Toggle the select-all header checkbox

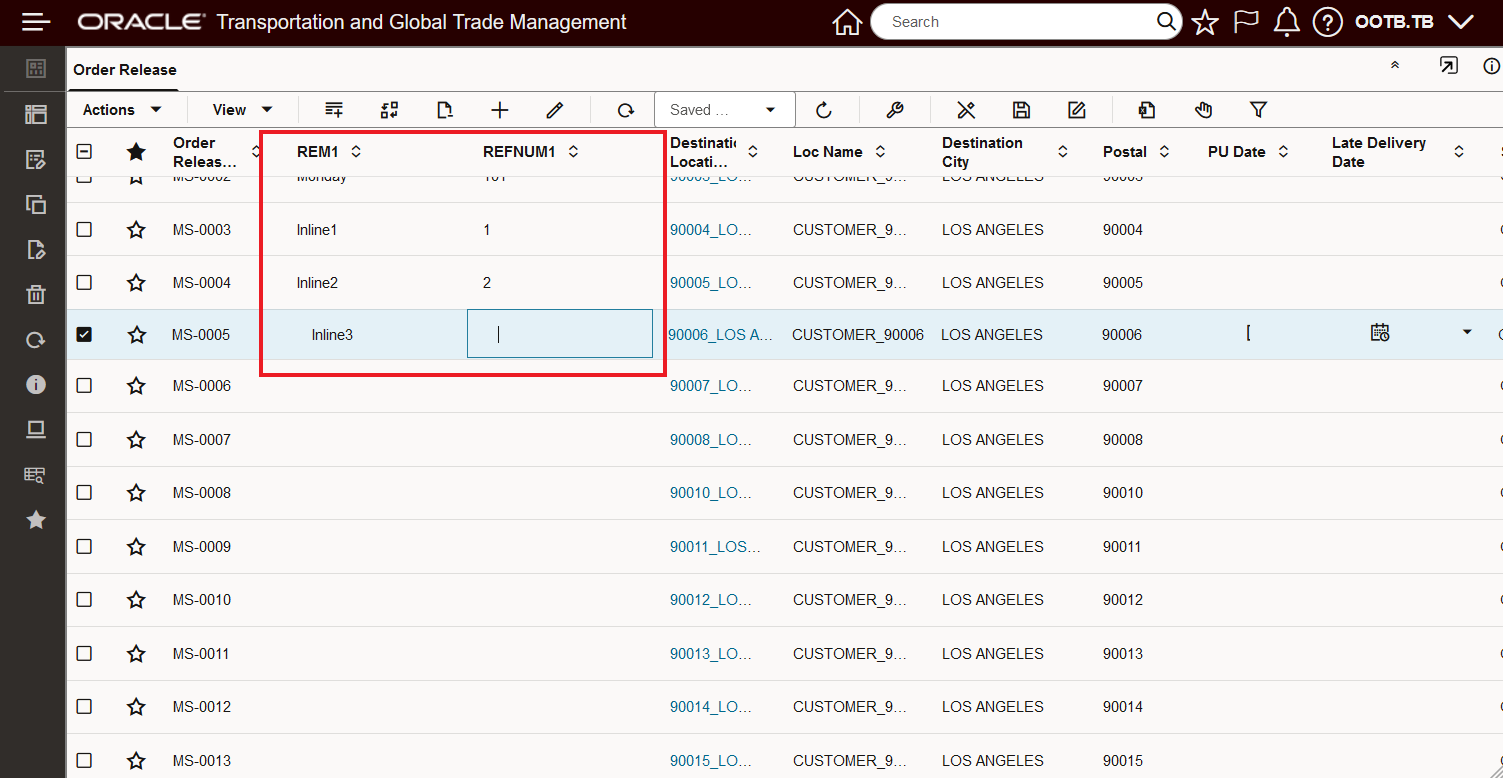84,152
